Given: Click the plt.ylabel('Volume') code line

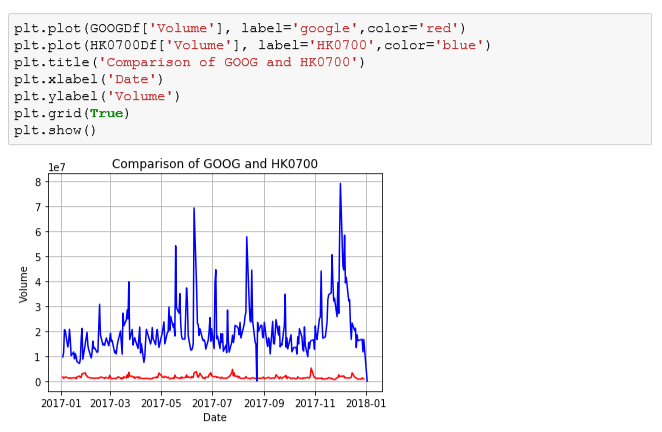Looking at the screenshot, I should 97,96.
